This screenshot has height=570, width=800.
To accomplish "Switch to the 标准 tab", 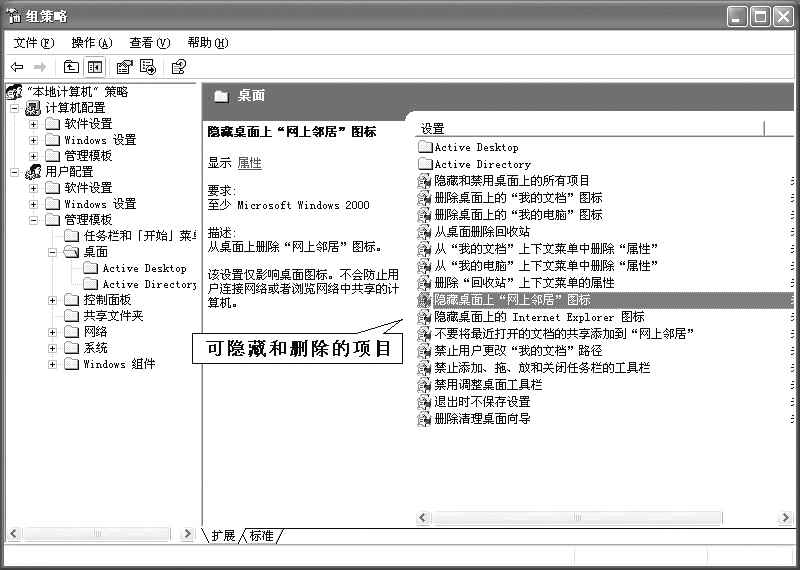I will 261,536.
